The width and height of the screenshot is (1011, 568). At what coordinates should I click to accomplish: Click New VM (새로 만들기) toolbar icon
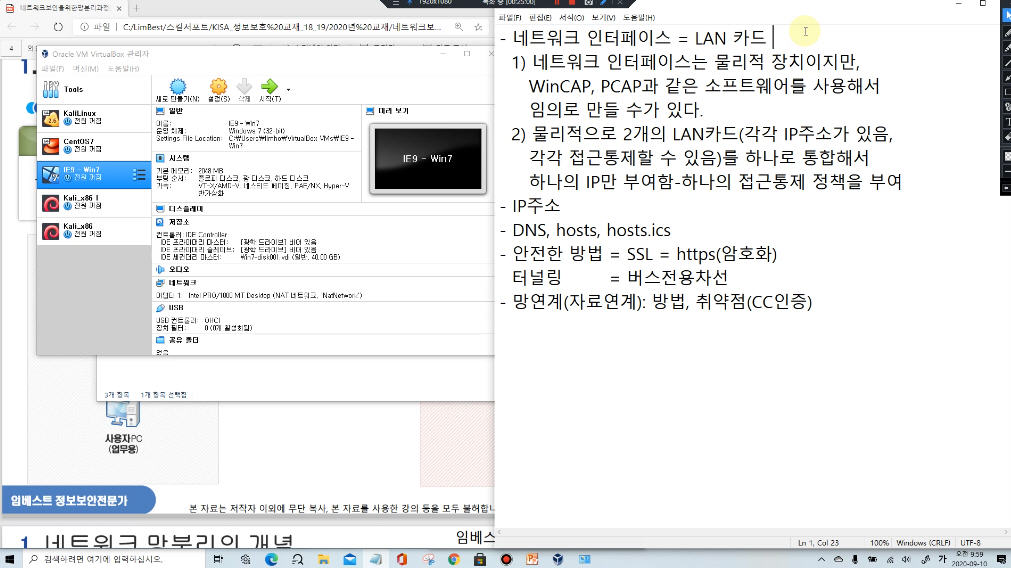tap(177, 90)
